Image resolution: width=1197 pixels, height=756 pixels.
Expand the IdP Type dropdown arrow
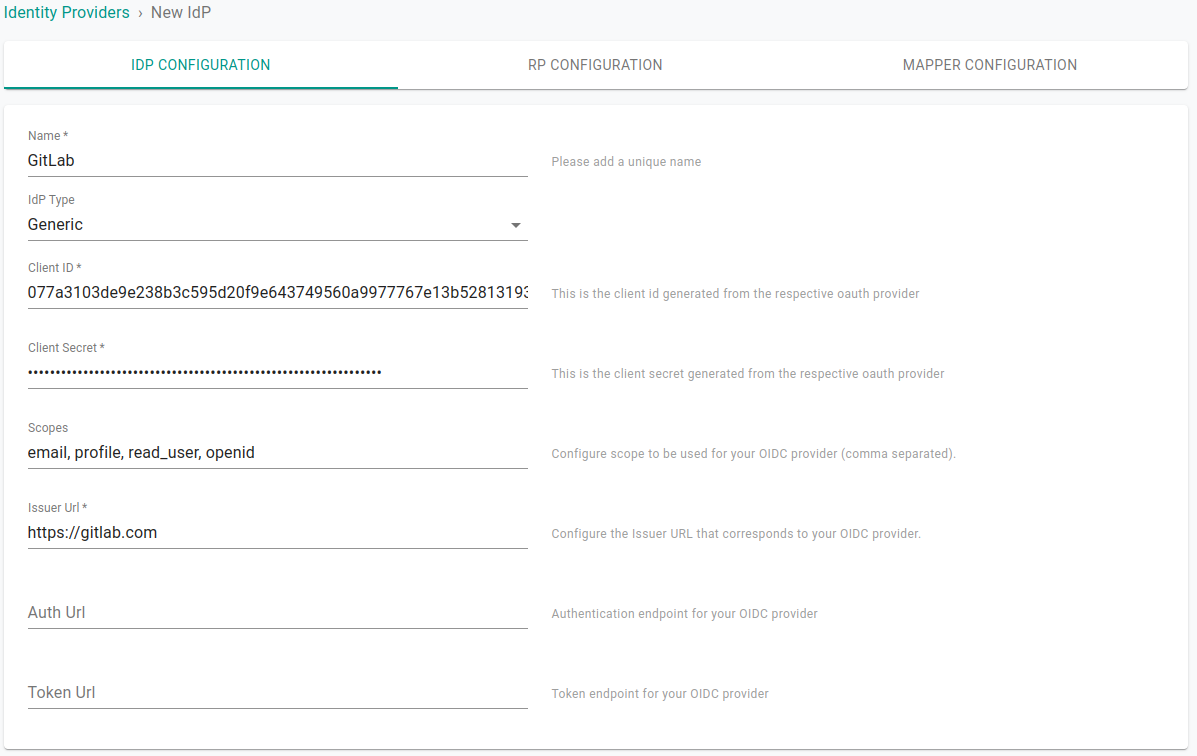click(516, 225)
